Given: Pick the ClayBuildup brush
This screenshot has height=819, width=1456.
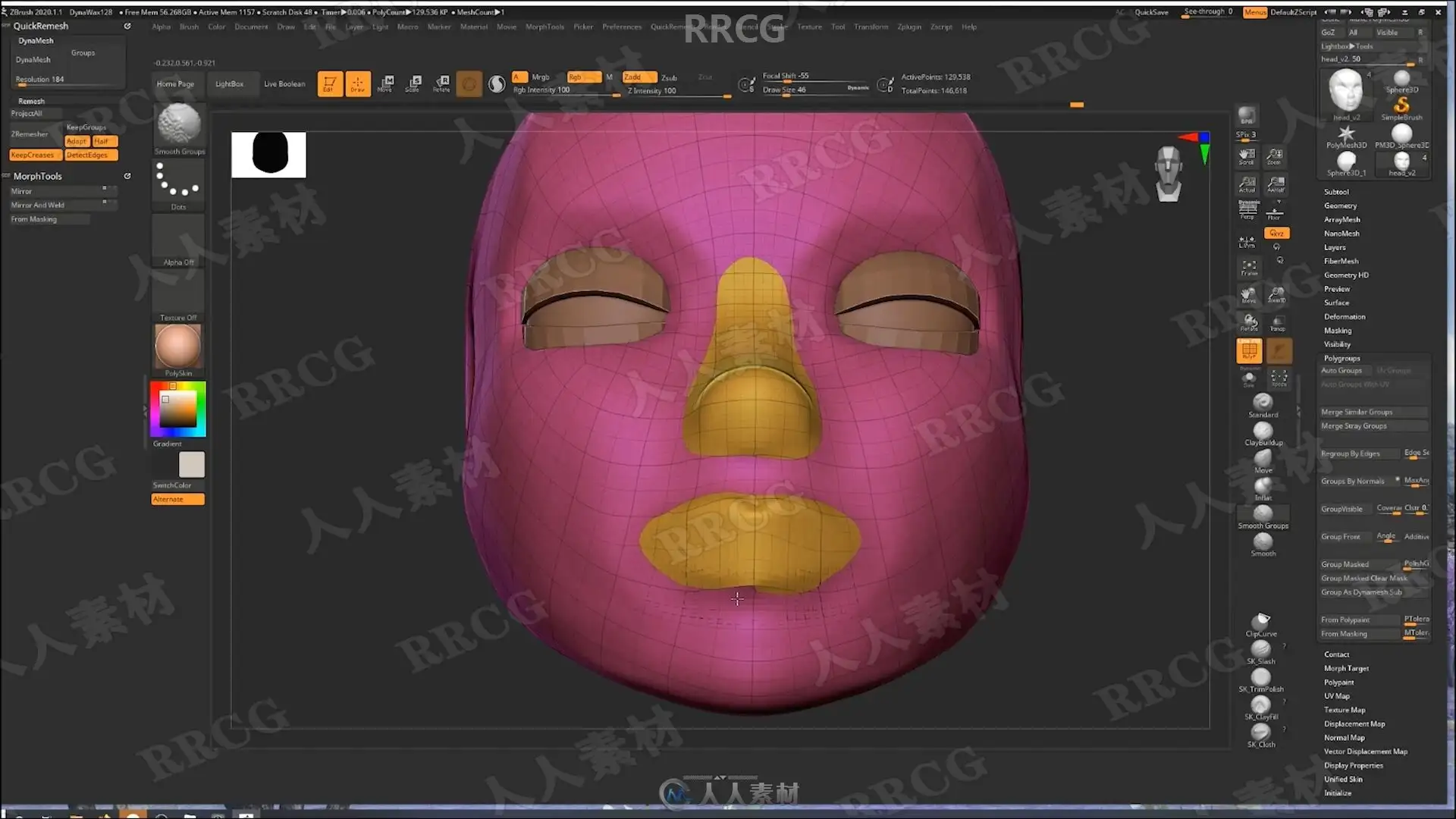Looking at the screenshot, I should [1263, 433].
